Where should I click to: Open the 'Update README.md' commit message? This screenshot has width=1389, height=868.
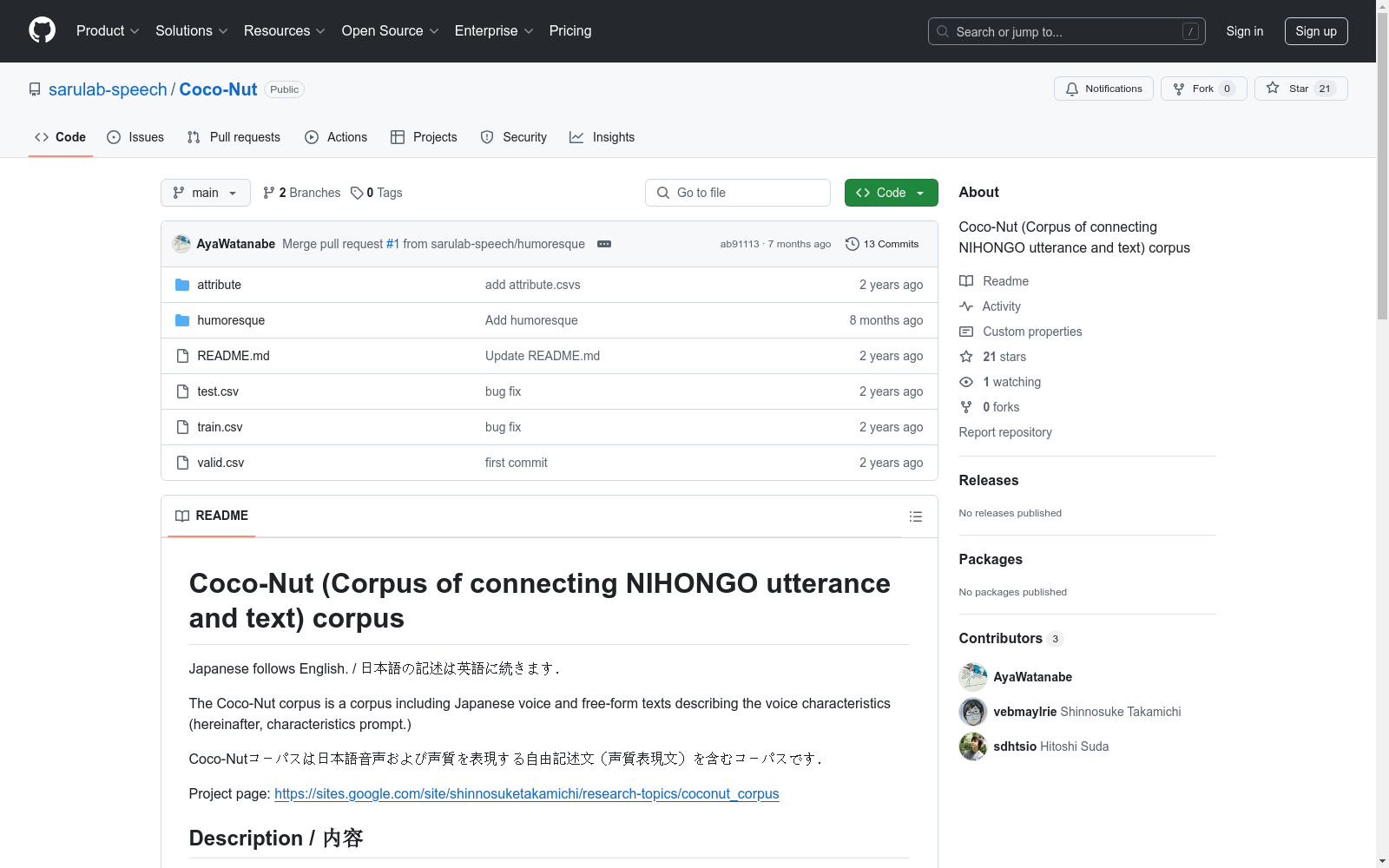click(x=543, y=356)
